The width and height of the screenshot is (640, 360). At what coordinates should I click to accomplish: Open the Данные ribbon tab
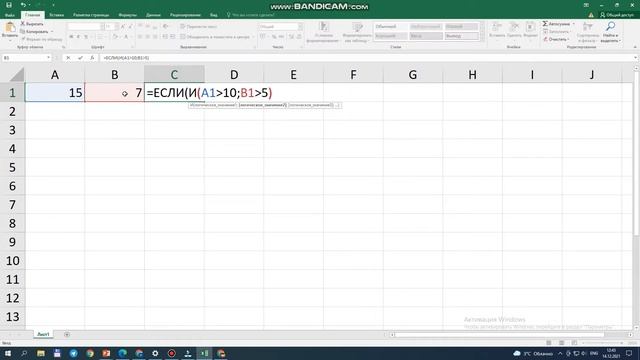[153, 15]
